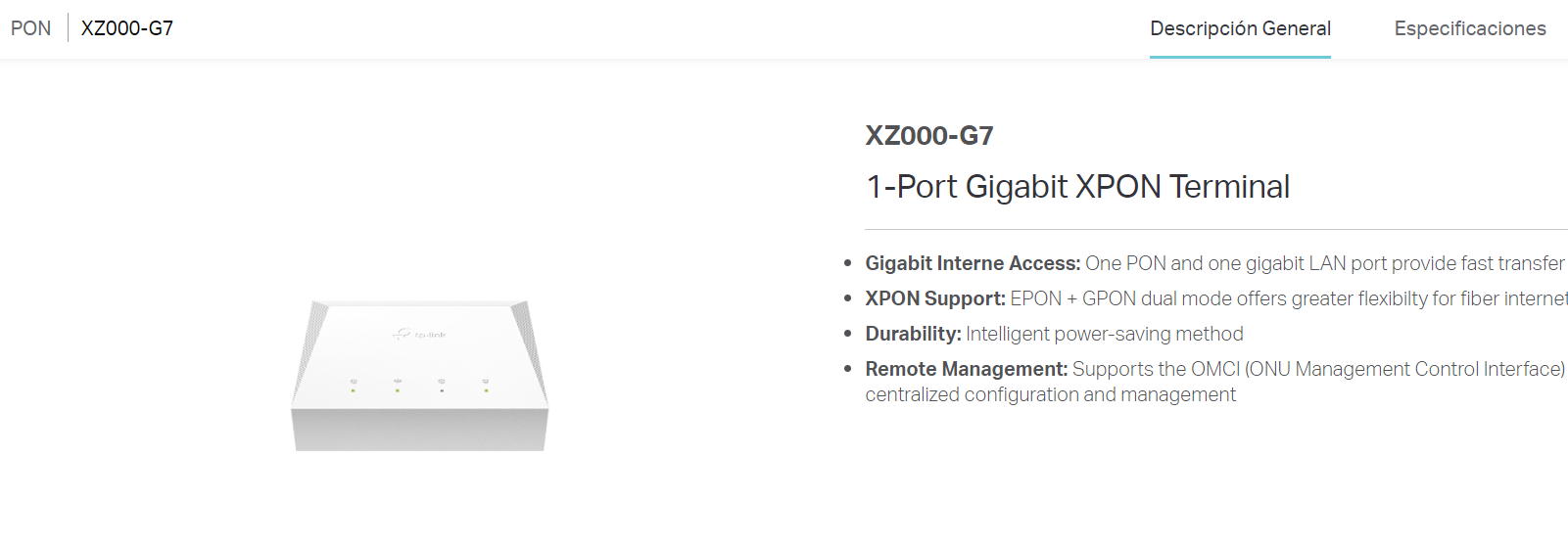Click the 1-Port Gigabit XPON Terminal title
1568x548 pixels.
pos(1078,186)
